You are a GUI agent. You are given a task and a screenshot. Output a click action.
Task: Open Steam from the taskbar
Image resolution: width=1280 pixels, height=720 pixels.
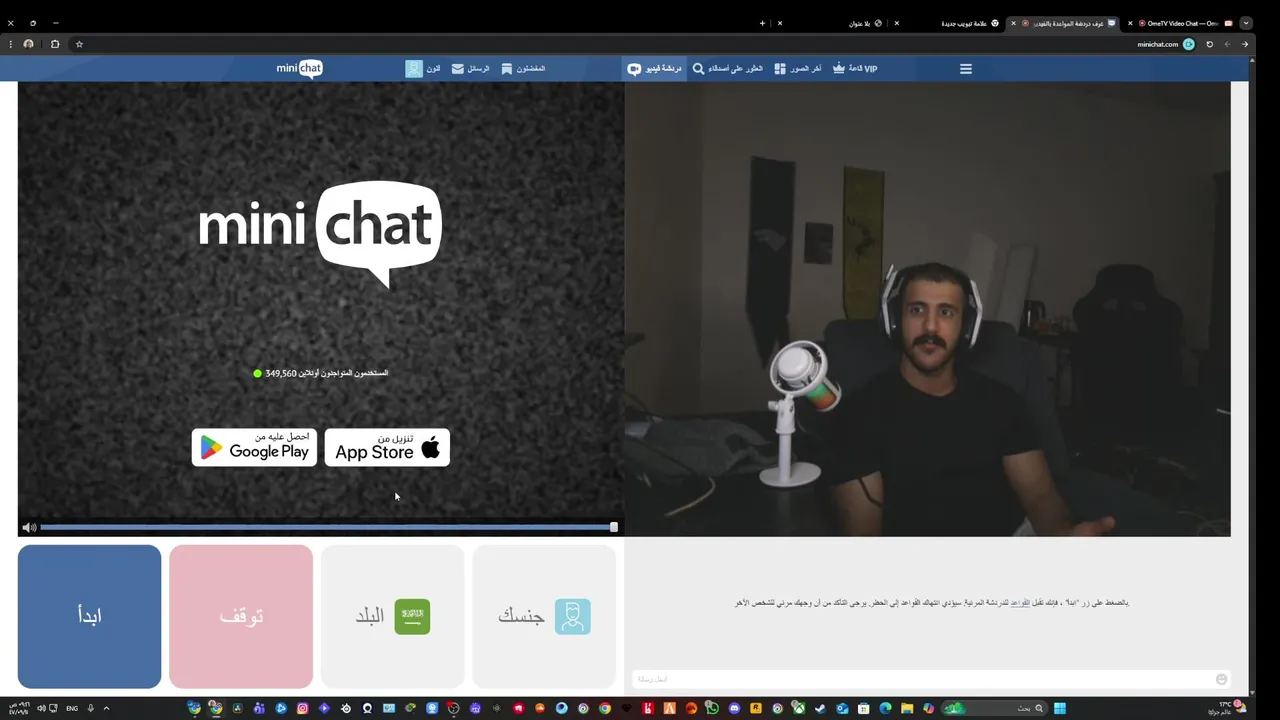pos(821,708)
